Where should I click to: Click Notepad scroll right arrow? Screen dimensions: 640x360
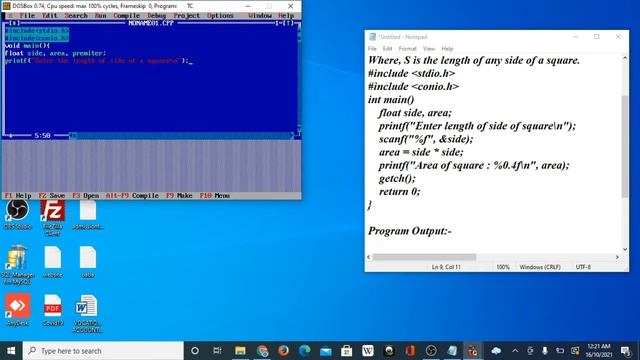[x=617, y=257]
